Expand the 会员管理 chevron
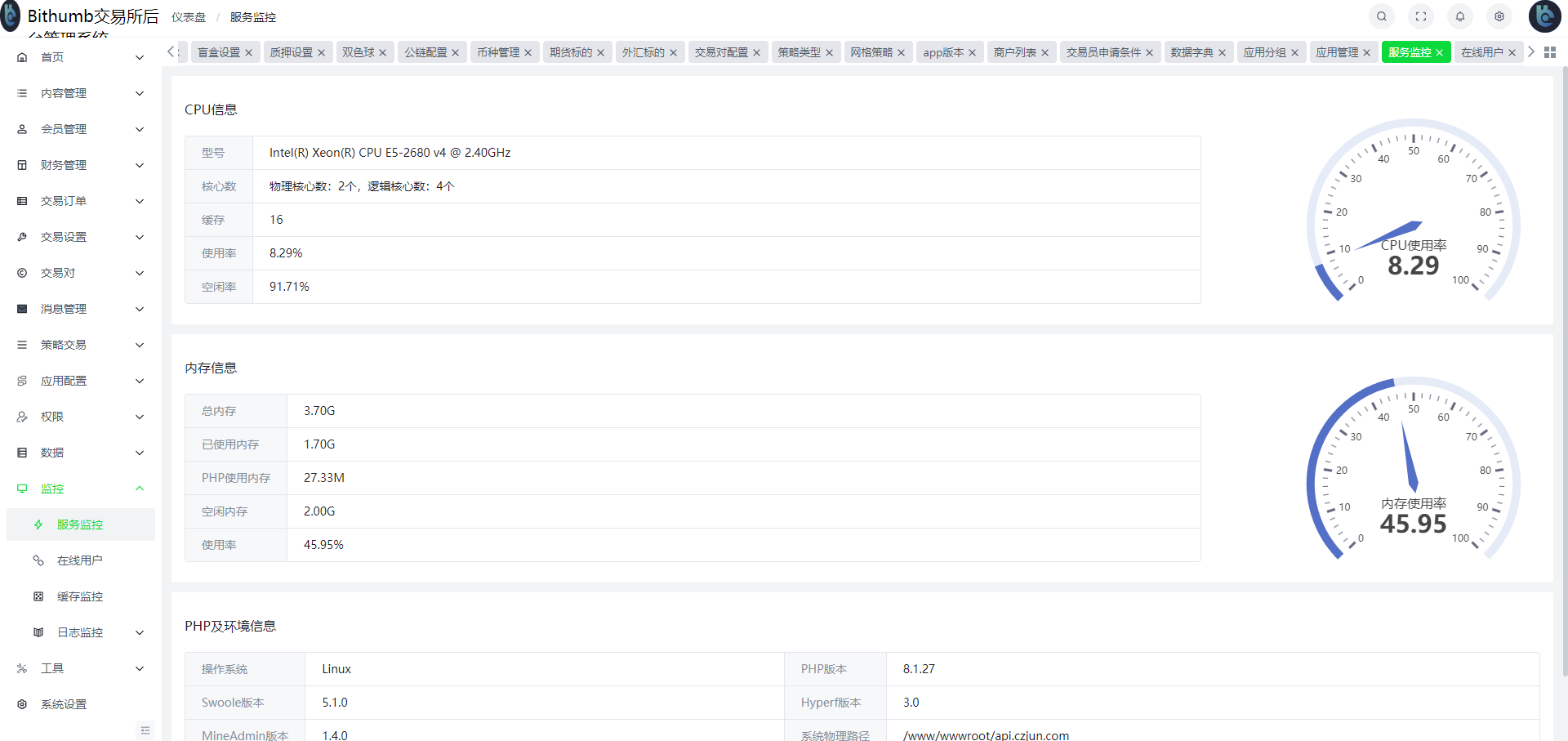 pos(140,129)
